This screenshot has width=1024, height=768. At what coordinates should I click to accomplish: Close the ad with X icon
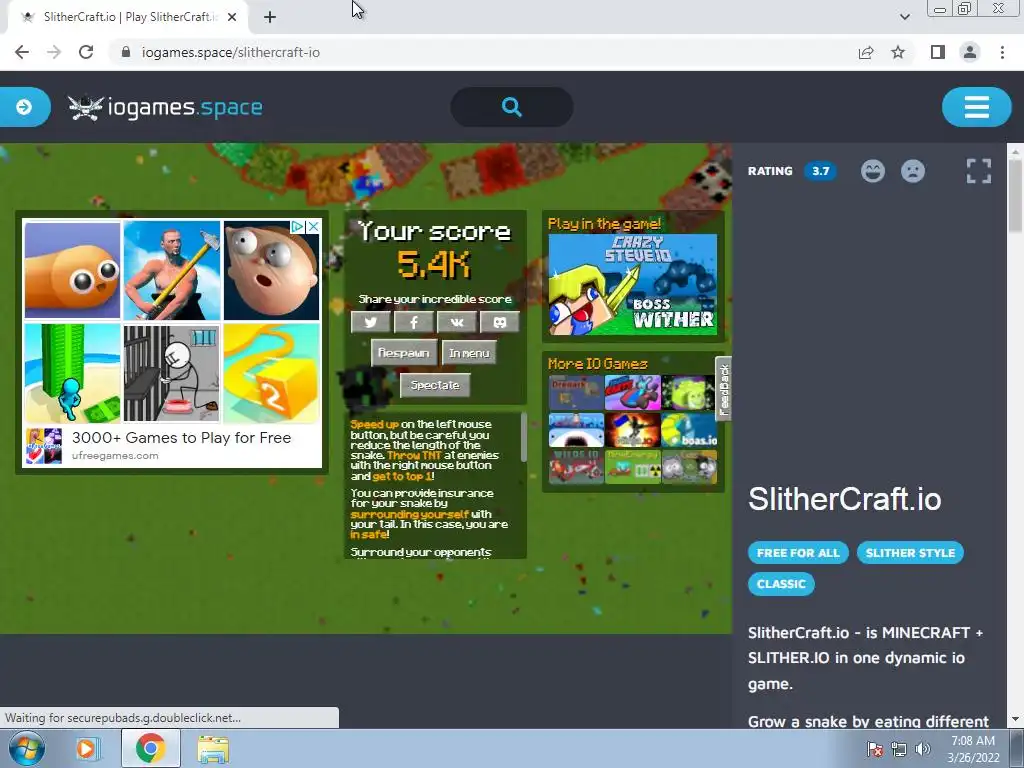(313, 227)
